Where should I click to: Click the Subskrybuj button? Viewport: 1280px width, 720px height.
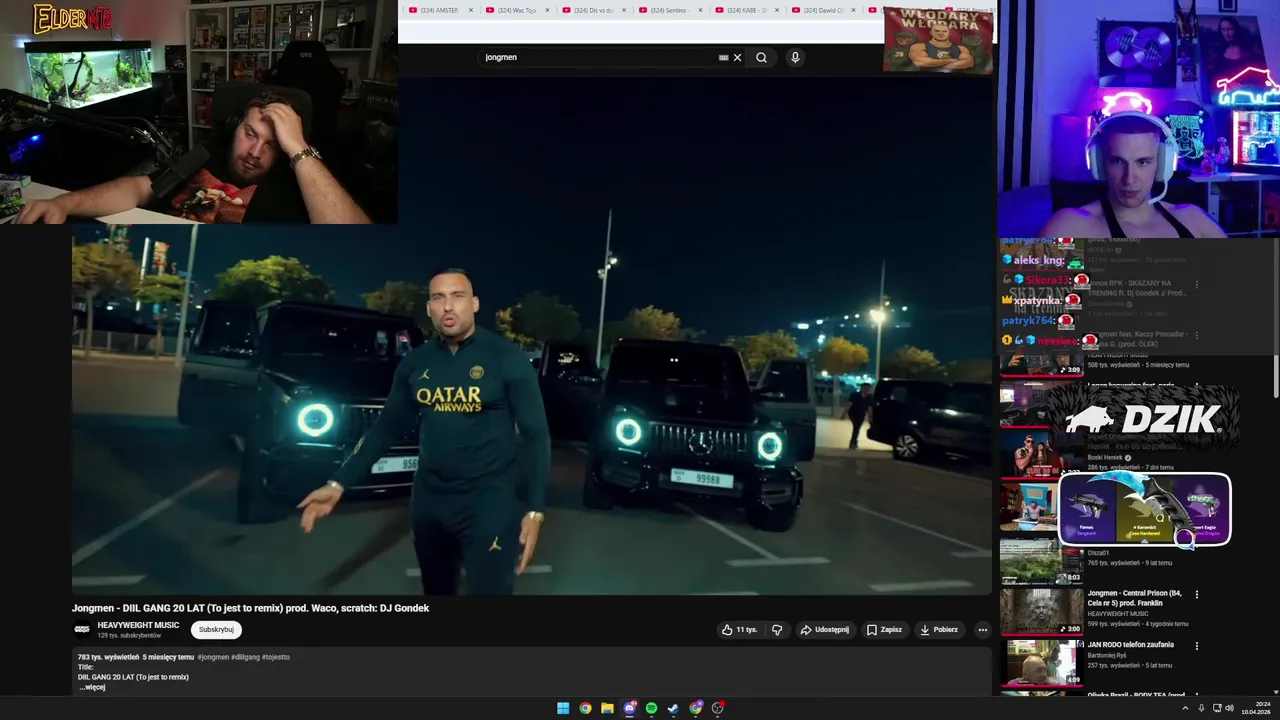[x=216, y=630]
